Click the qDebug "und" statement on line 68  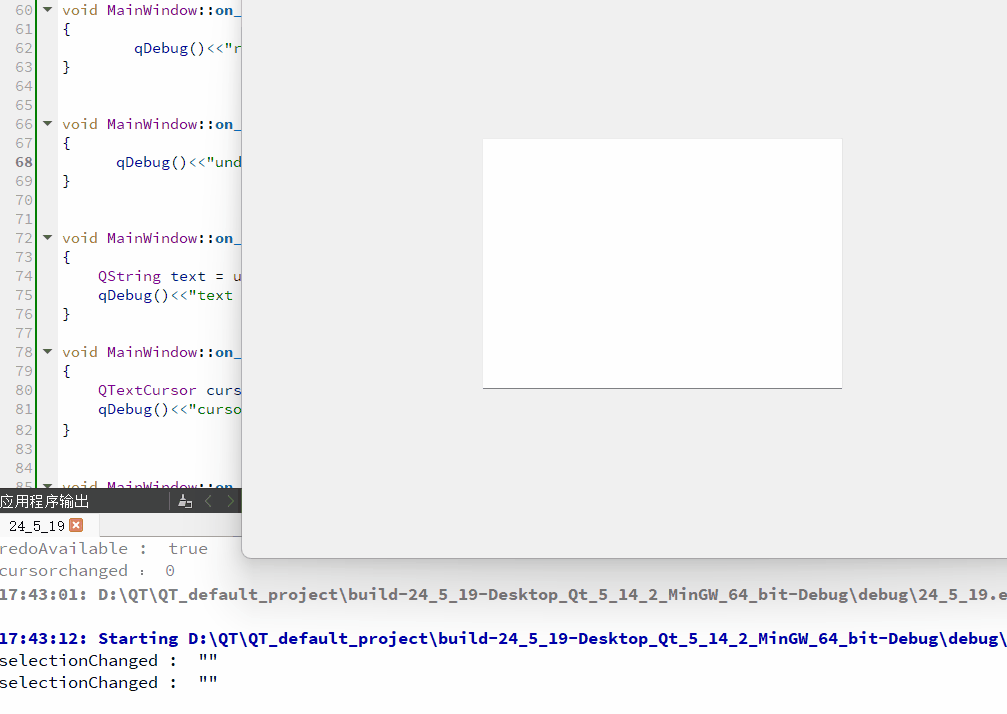179,162
